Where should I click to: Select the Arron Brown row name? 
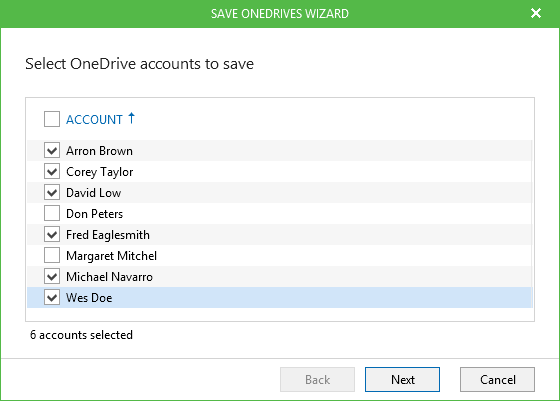pos(99,151)
